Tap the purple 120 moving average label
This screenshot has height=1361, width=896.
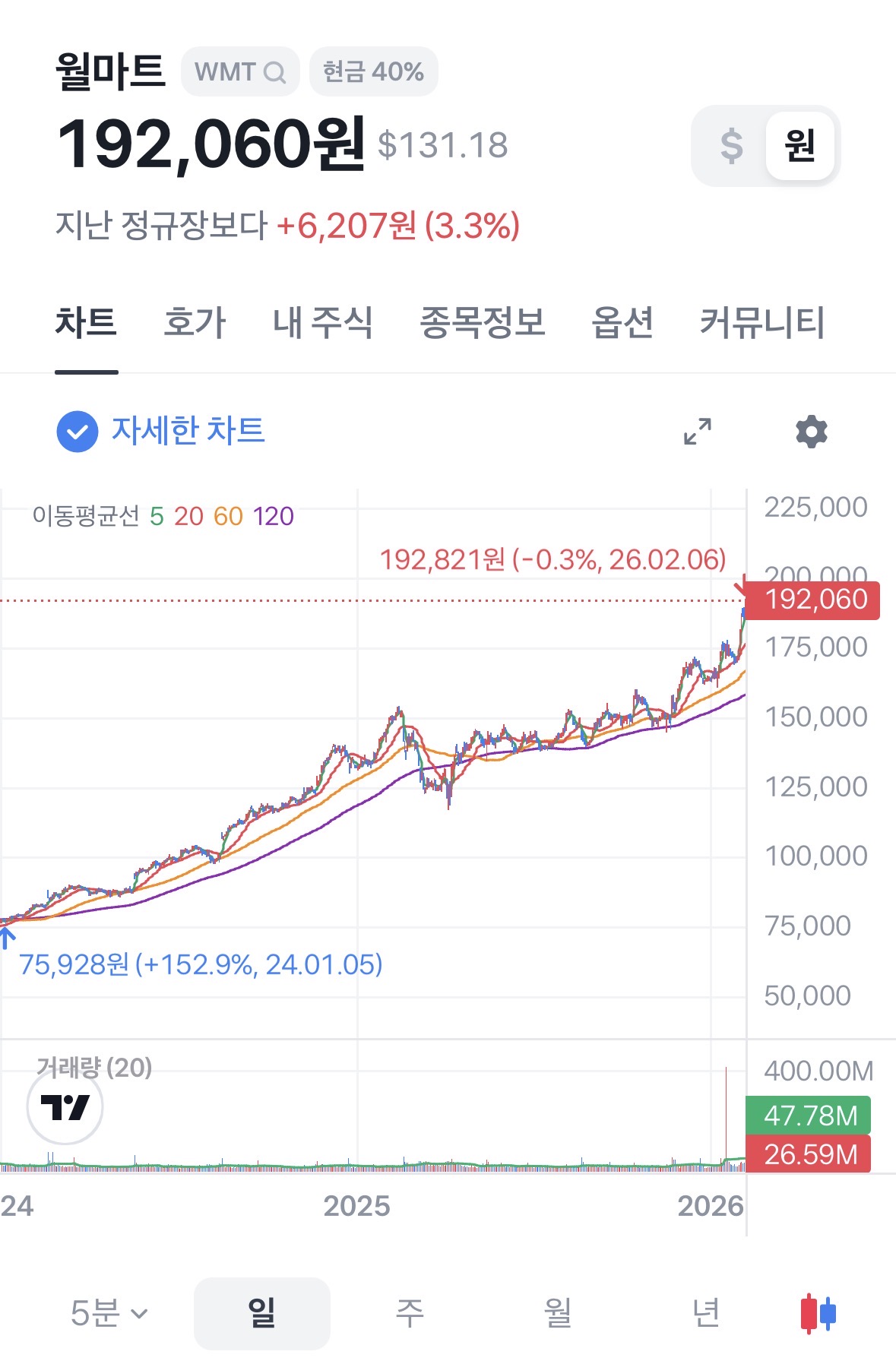pos(273,517)
